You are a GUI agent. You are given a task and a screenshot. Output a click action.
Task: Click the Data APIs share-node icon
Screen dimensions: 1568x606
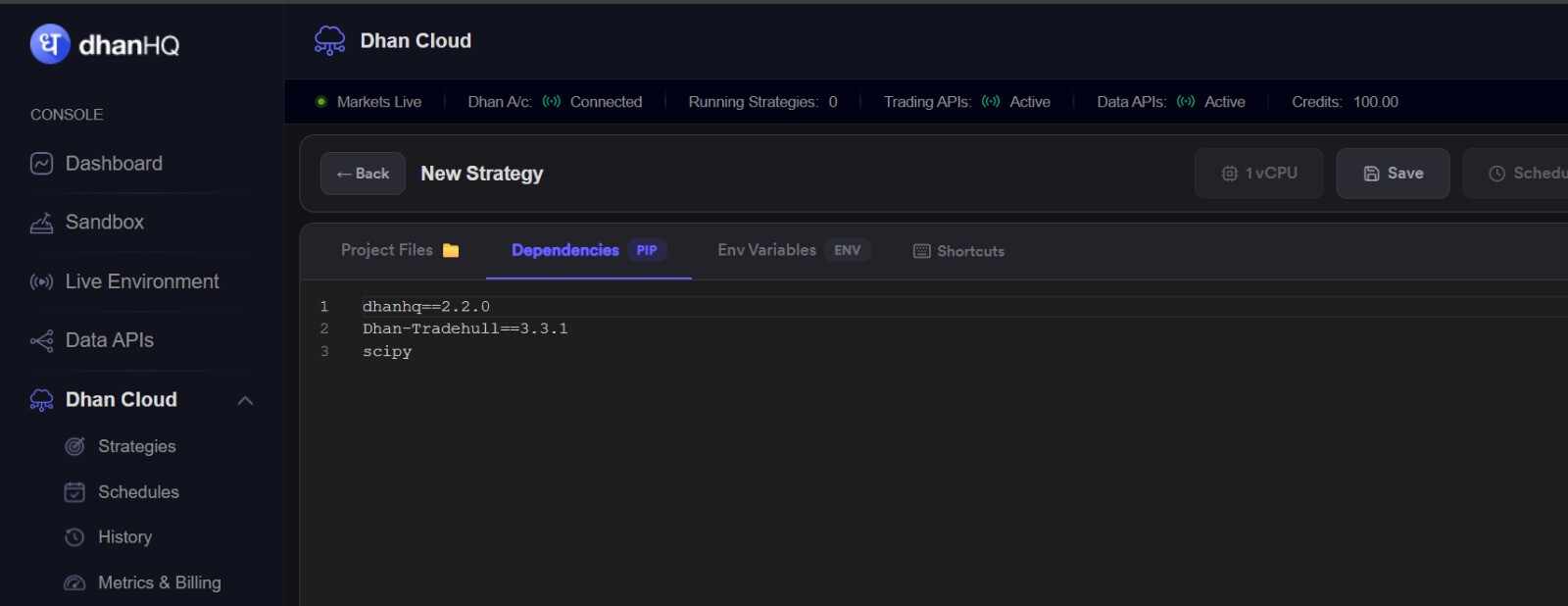(x=41, y=341)
